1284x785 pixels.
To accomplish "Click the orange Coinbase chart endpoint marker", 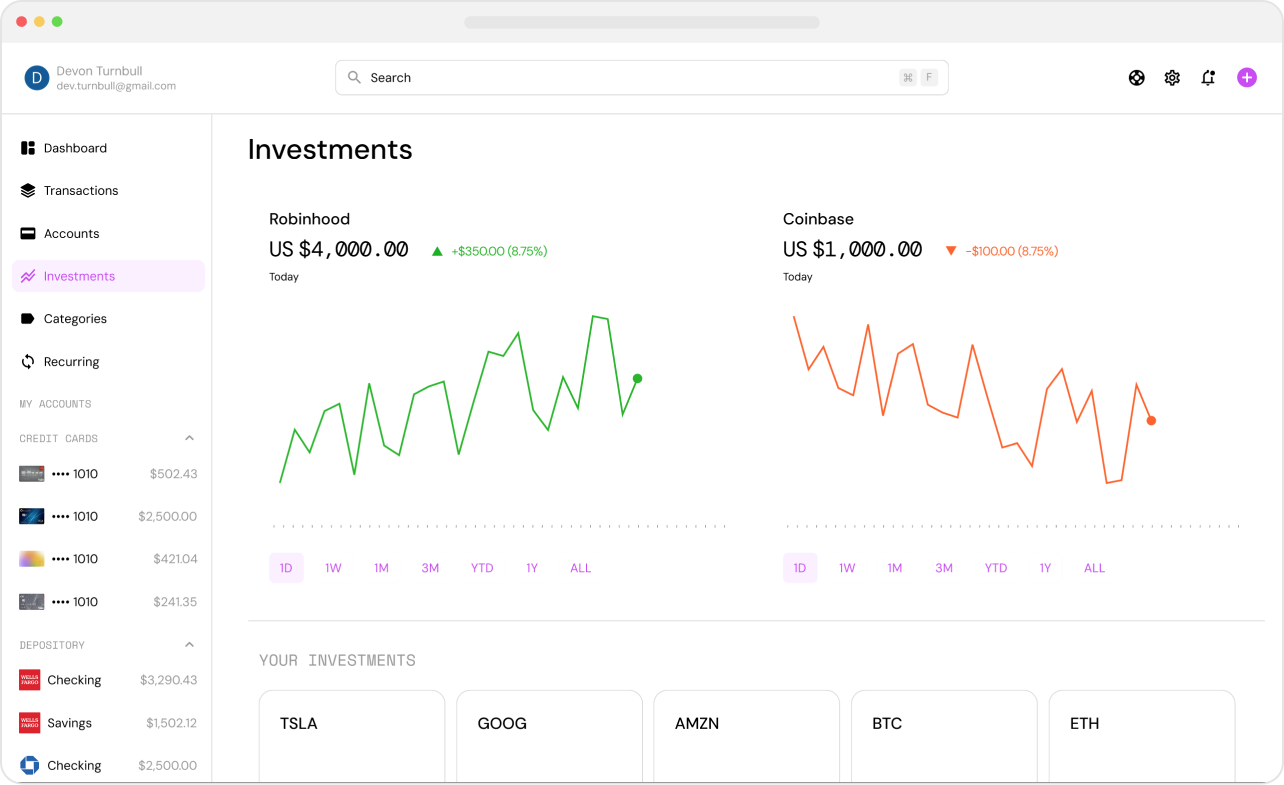I will [1151, 421].
